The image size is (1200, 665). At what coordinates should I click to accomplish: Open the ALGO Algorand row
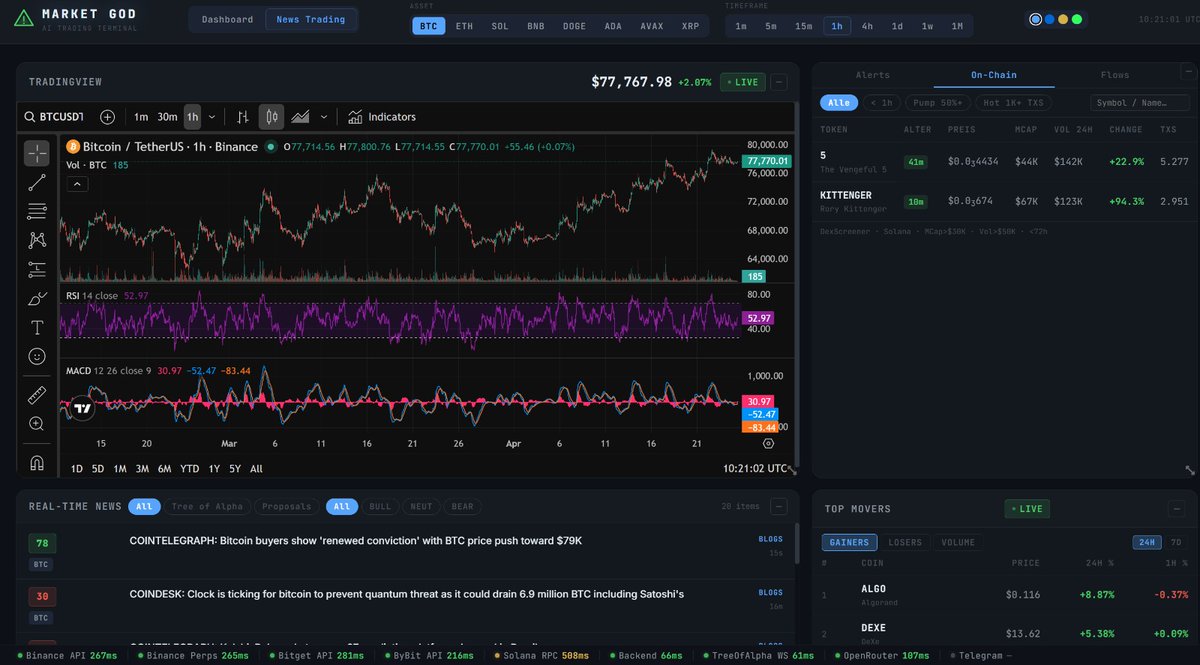[x=1004, y=595]
